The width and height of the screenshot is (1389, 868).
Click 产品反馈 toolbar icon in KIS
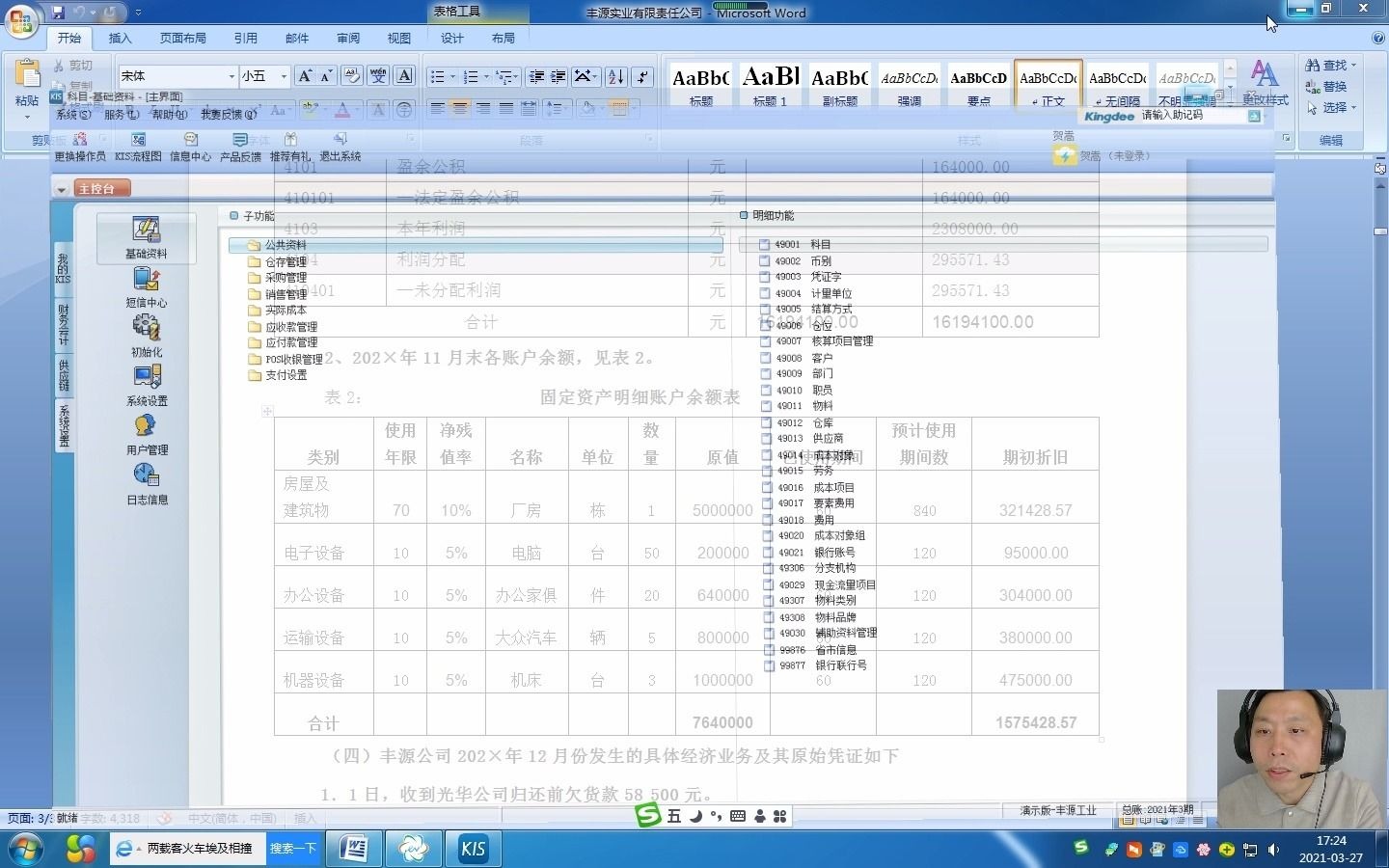[x=240, y=148]
